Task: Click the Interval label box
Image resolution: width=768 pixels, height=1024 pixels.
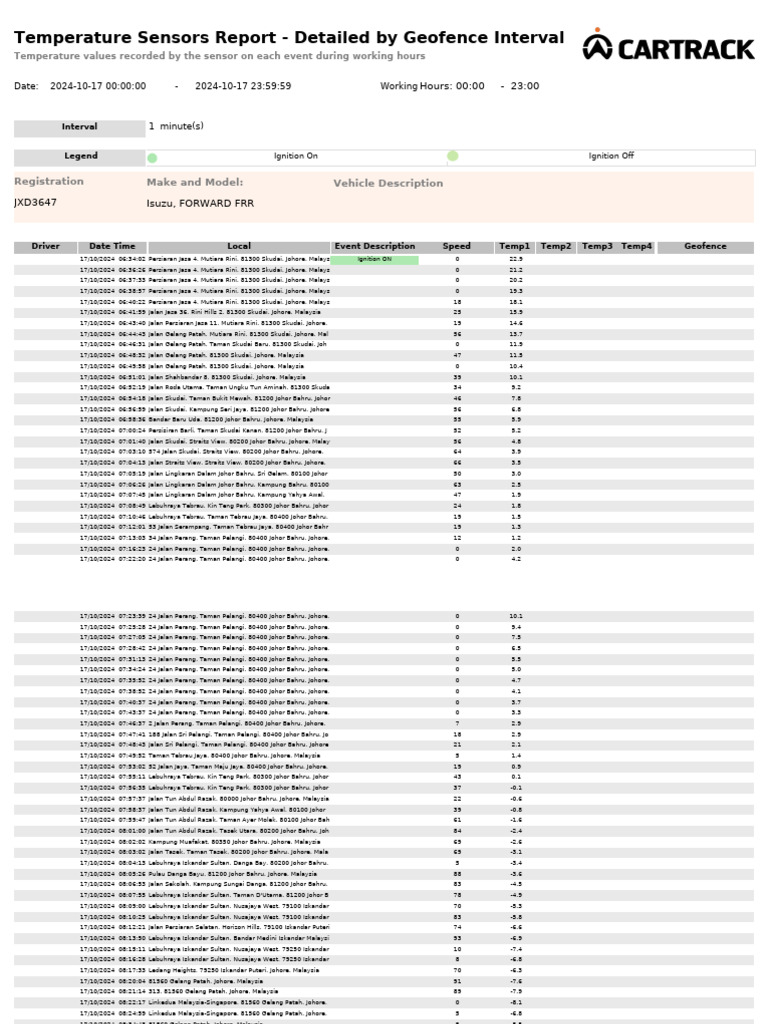Action: (x=79, y=128)
